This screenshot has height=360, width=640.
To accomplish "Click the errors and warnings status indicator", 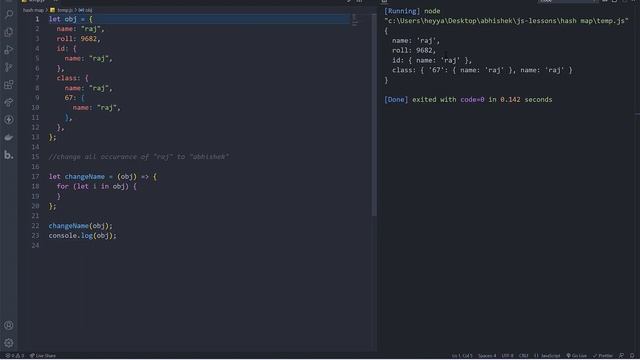I will [15, 356].
